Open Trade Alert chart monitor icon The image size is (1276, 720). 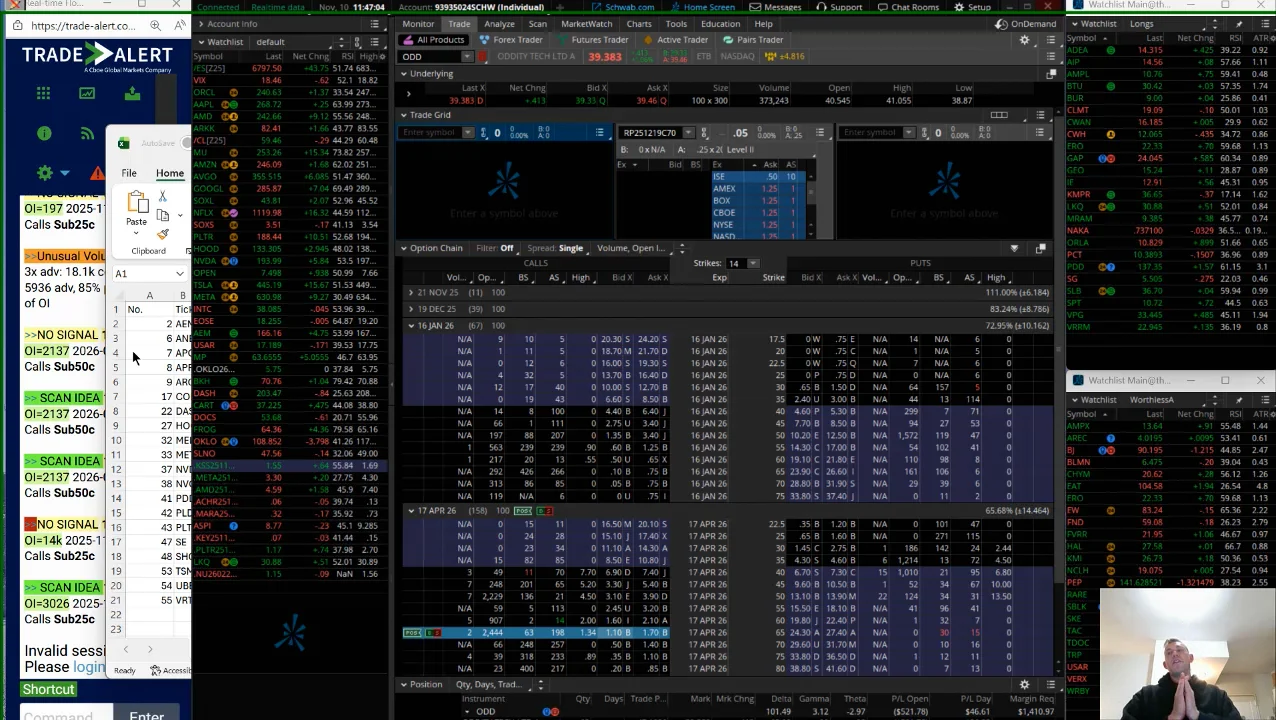coord(87,93)
